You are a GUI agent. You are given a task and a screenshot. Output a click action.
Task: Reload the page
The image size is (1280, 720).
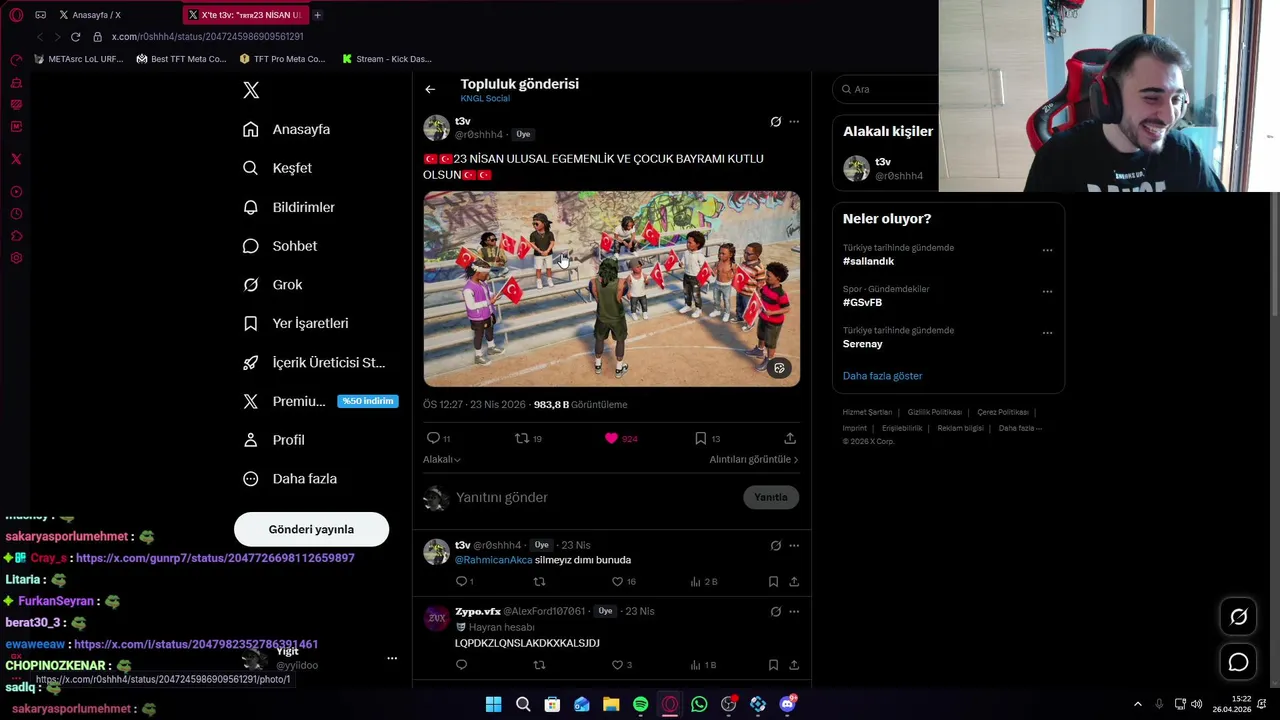pyautogui.click(x=75, y=37)
